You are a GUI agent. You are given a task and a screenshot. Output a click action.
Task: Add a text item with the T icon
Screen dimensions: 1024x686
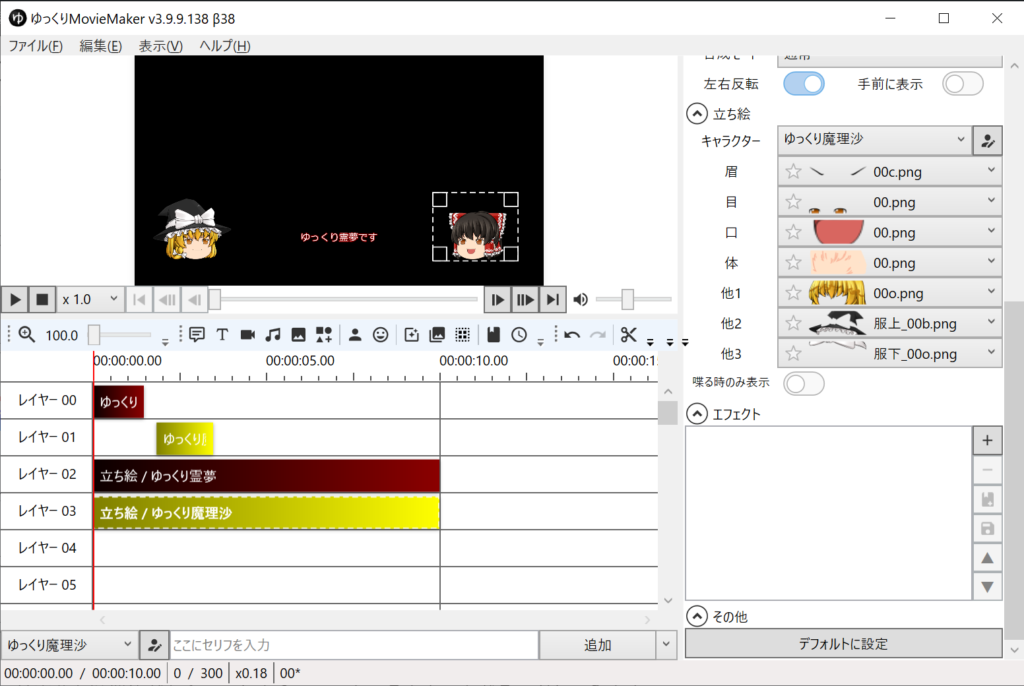[222, 335]
